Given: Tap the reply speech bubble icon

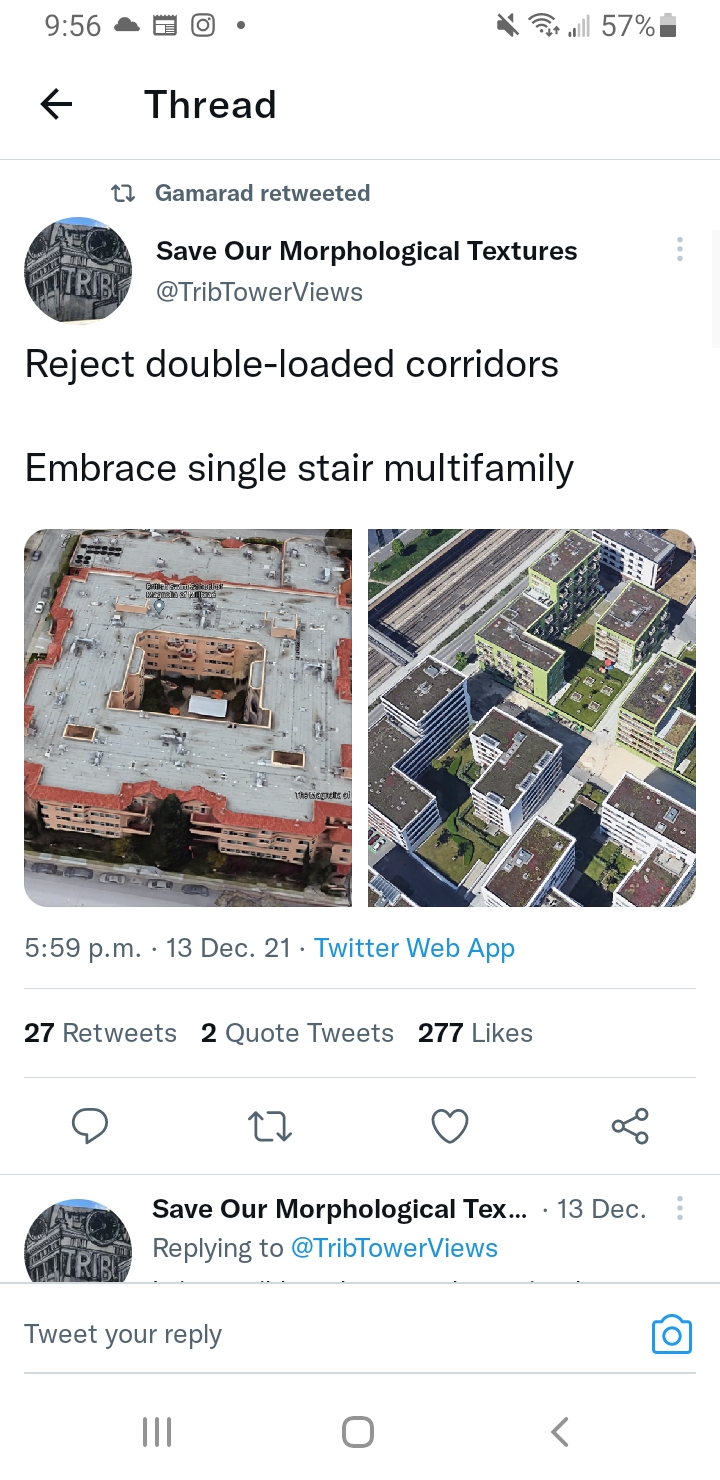Looking at the screenshot, I should pos(90,1126).
